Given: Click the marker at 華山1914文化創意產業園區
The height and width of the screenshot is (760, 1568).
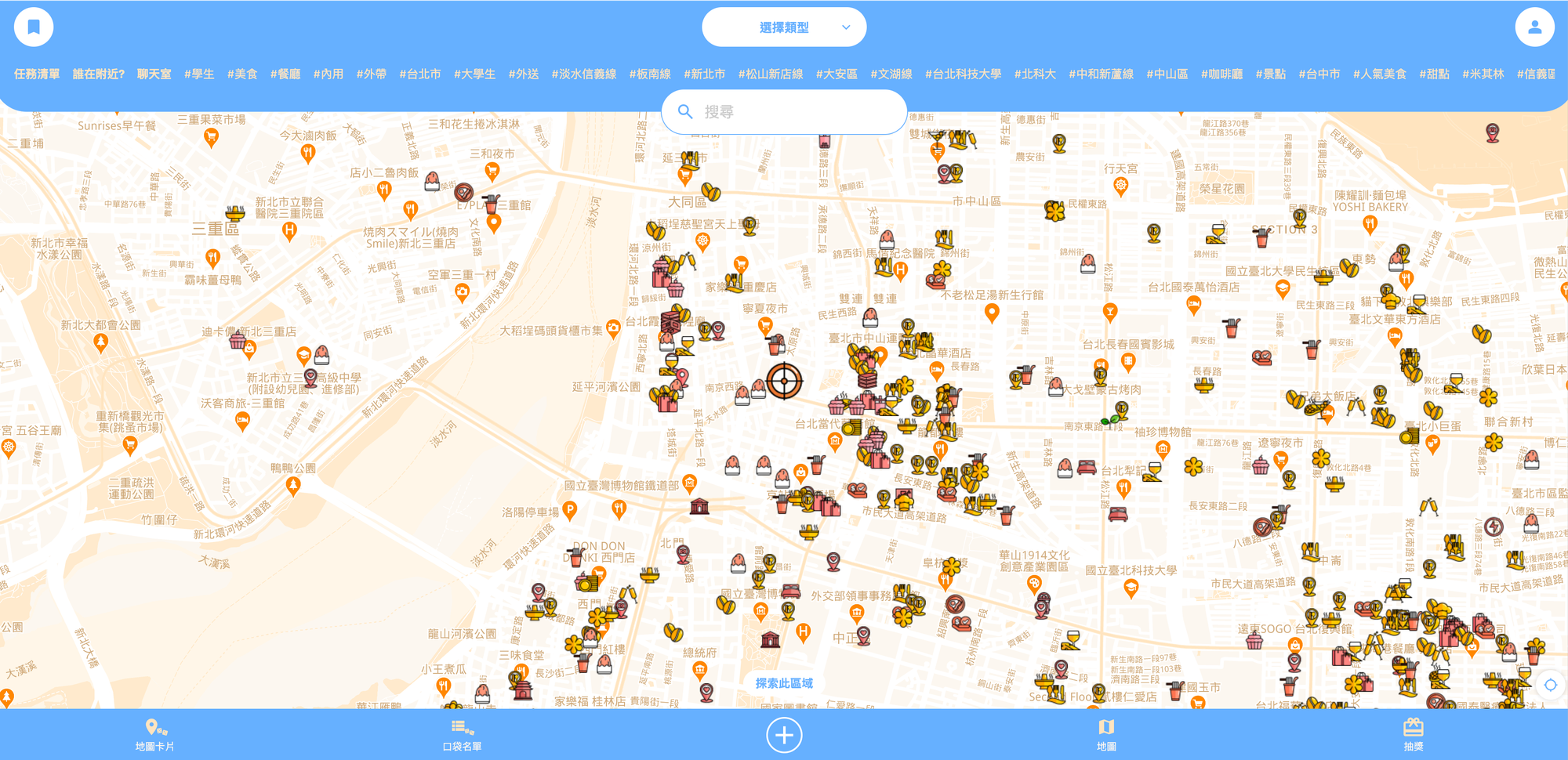Looking at the screenshot, I should (x=1034, y=584).
